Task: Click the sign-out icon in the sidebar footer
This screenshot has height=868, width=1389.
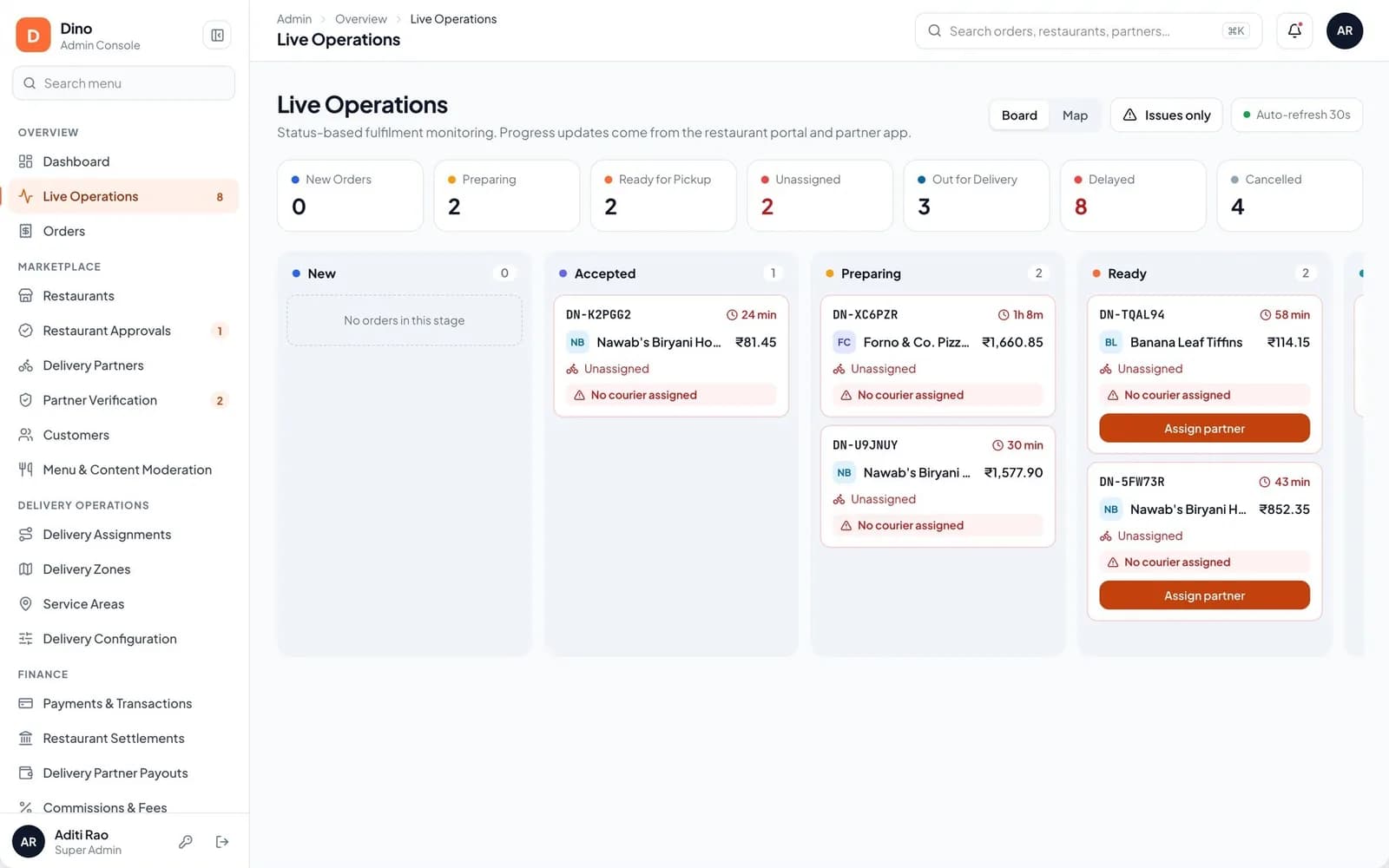Action: coord(222,841)
